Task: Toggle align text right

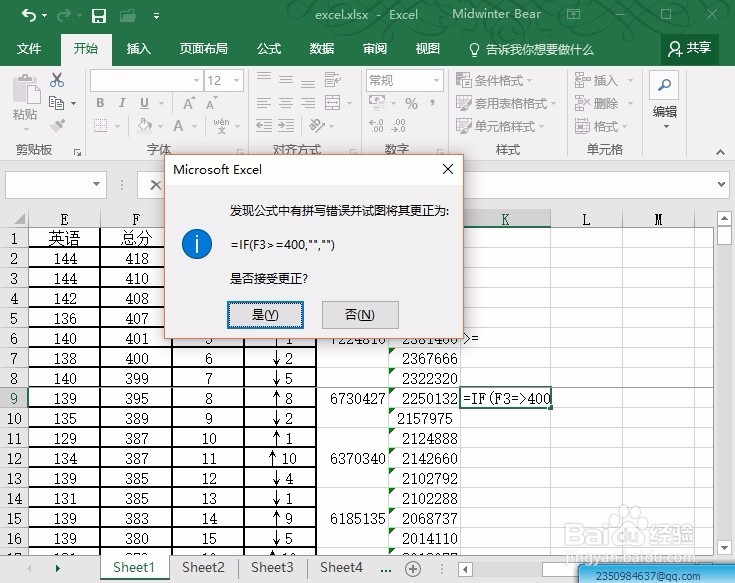Action: click(308, 103)
